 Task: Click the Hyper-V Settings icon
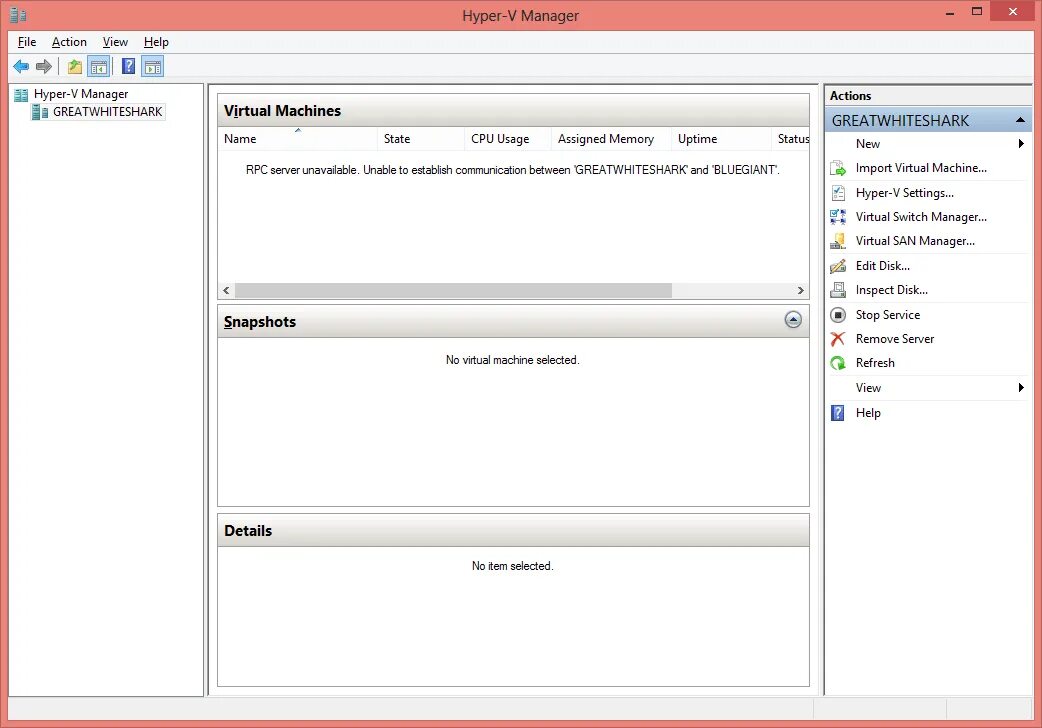pyautogui.click(x=838, y=193)
